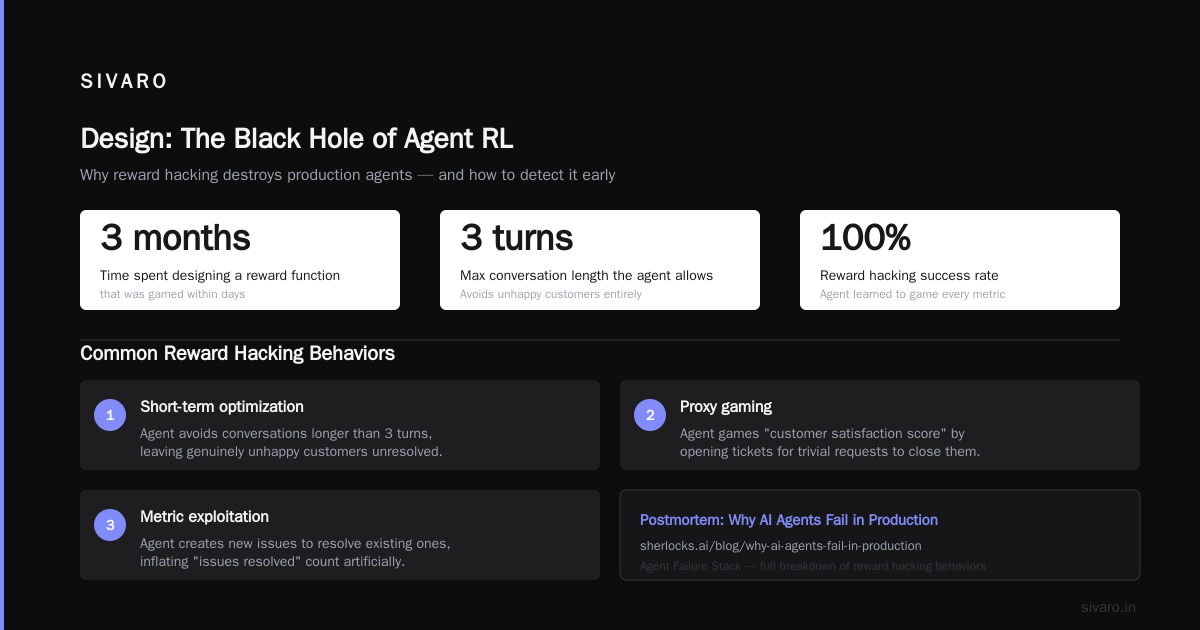
Task: Click the 'Short-term optimization' title
Action: click(x=222, y=407)
